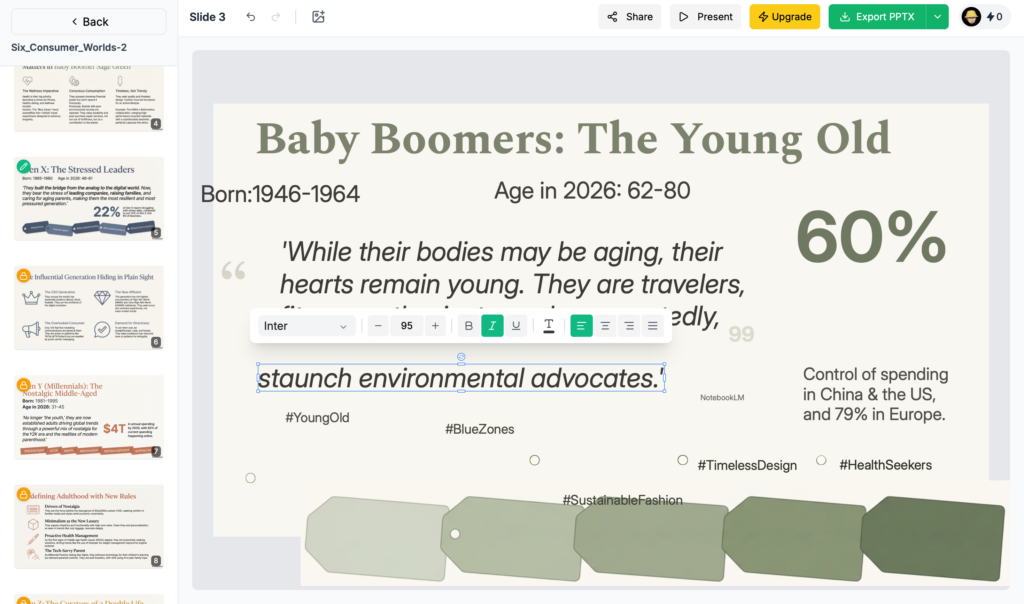Click the redo arrow icon
This screenshot has height=604, width=1024.
(x=276, y=17)
